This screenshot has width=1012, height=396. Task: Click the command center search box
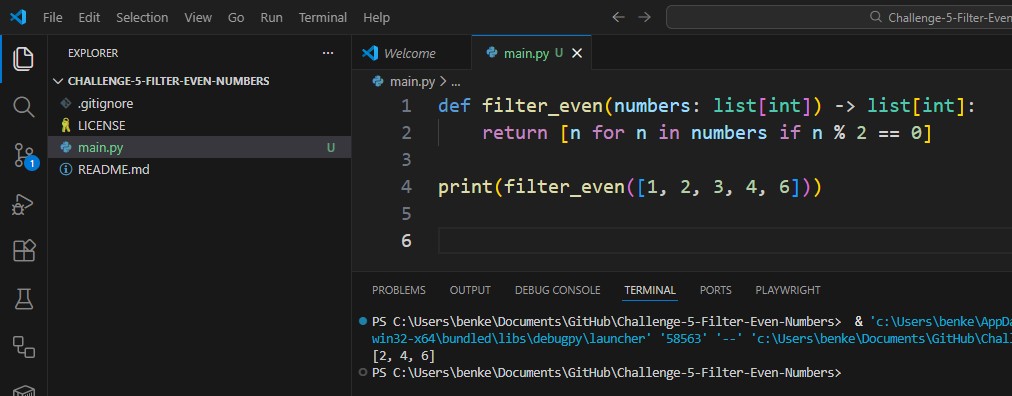pyautogui.click(x=839, y=17)
